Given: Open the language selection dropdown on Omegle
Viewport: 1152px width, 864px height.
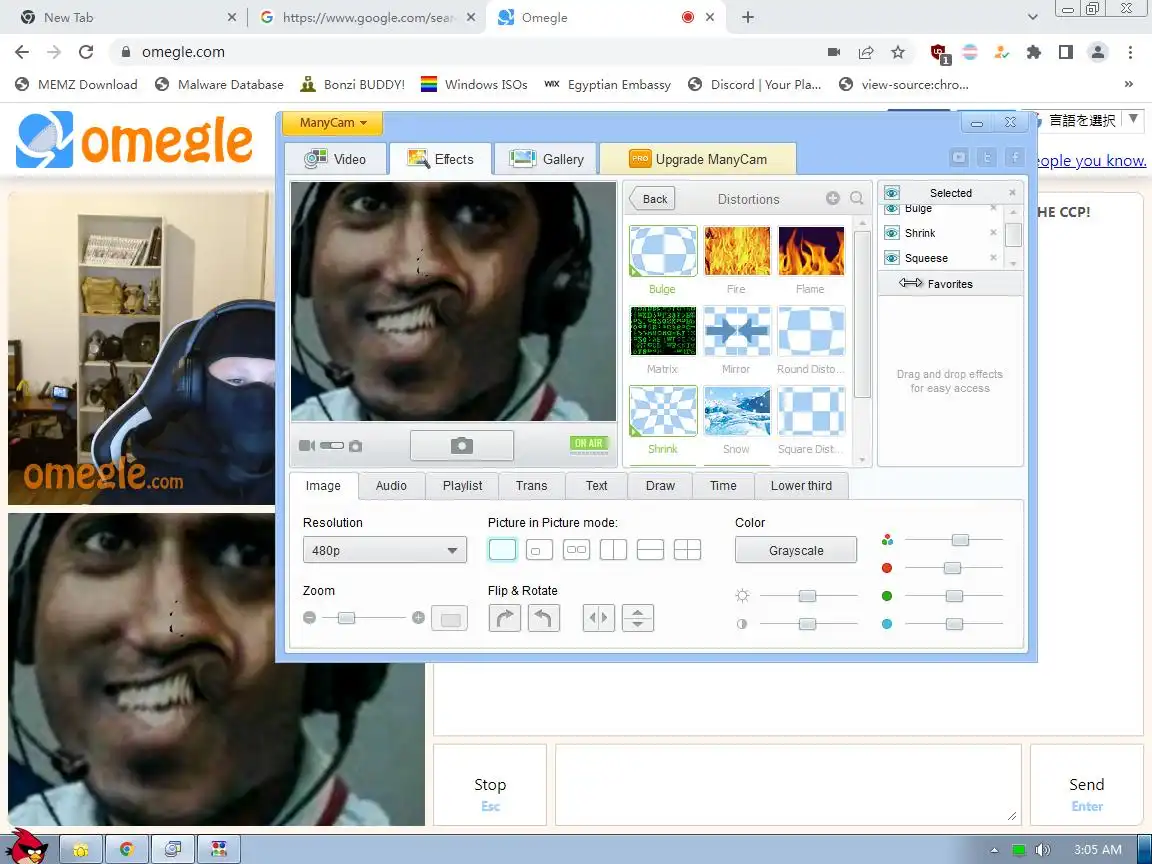Looking at the screenshot, I should pos(1090,120).
